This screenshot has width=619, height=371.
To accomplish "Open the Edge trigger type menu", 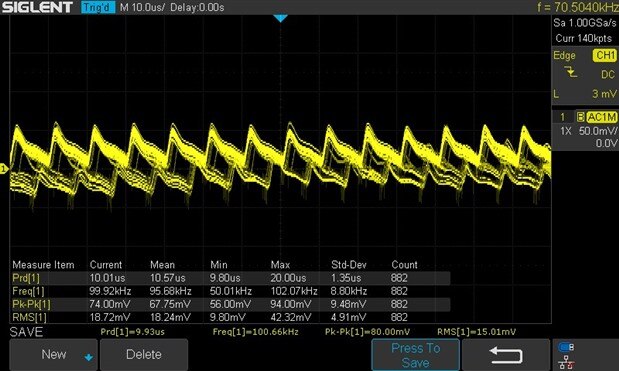I will tap(565, 56).
